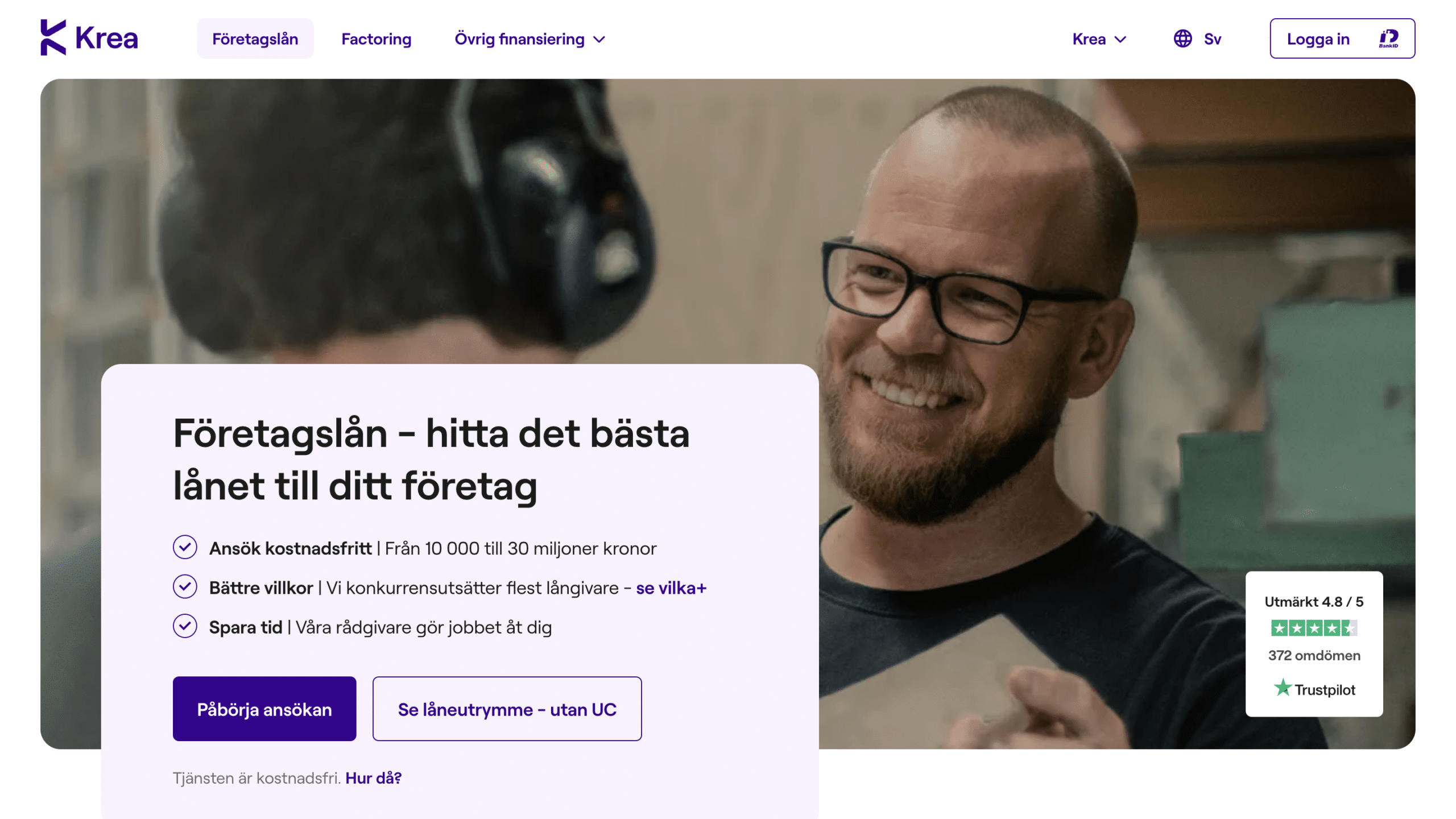Click the checkmark icon beside Ansök kostnadsfritt

(185, 547)
